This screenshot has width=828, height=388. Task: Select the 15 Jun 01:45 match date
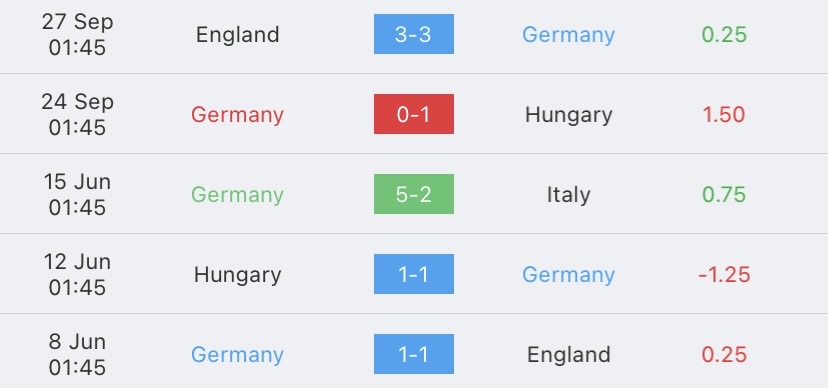(x=77, y=194)
